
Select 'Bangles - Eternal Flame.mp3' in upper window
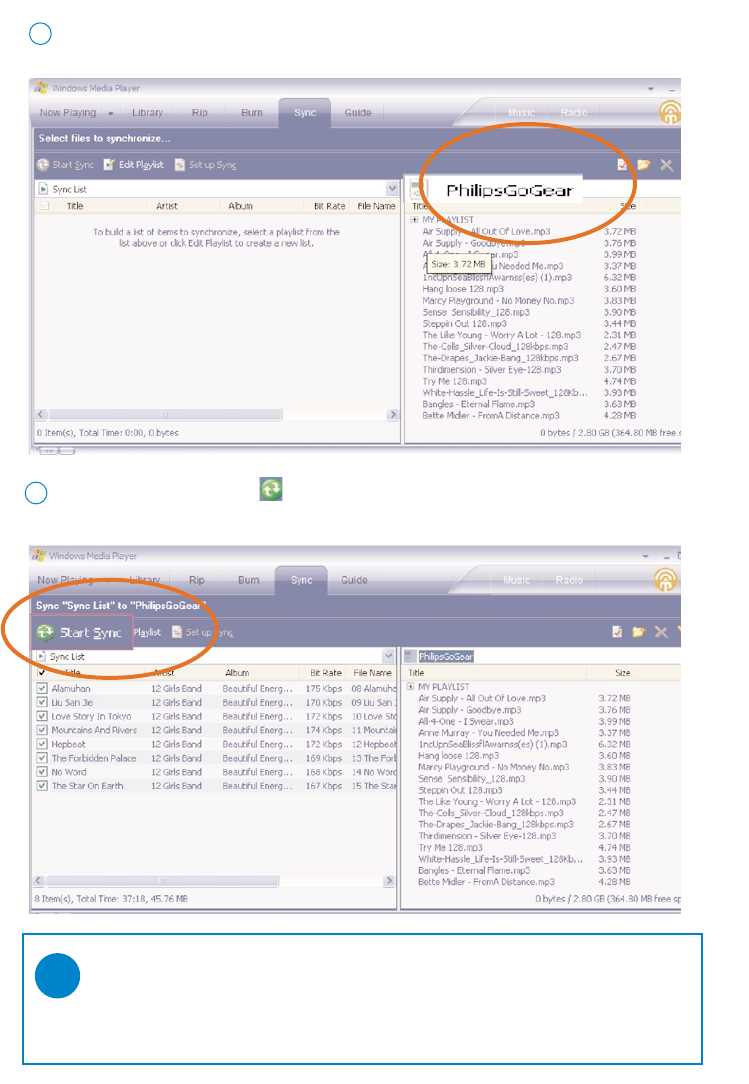(x=479, y=404)
